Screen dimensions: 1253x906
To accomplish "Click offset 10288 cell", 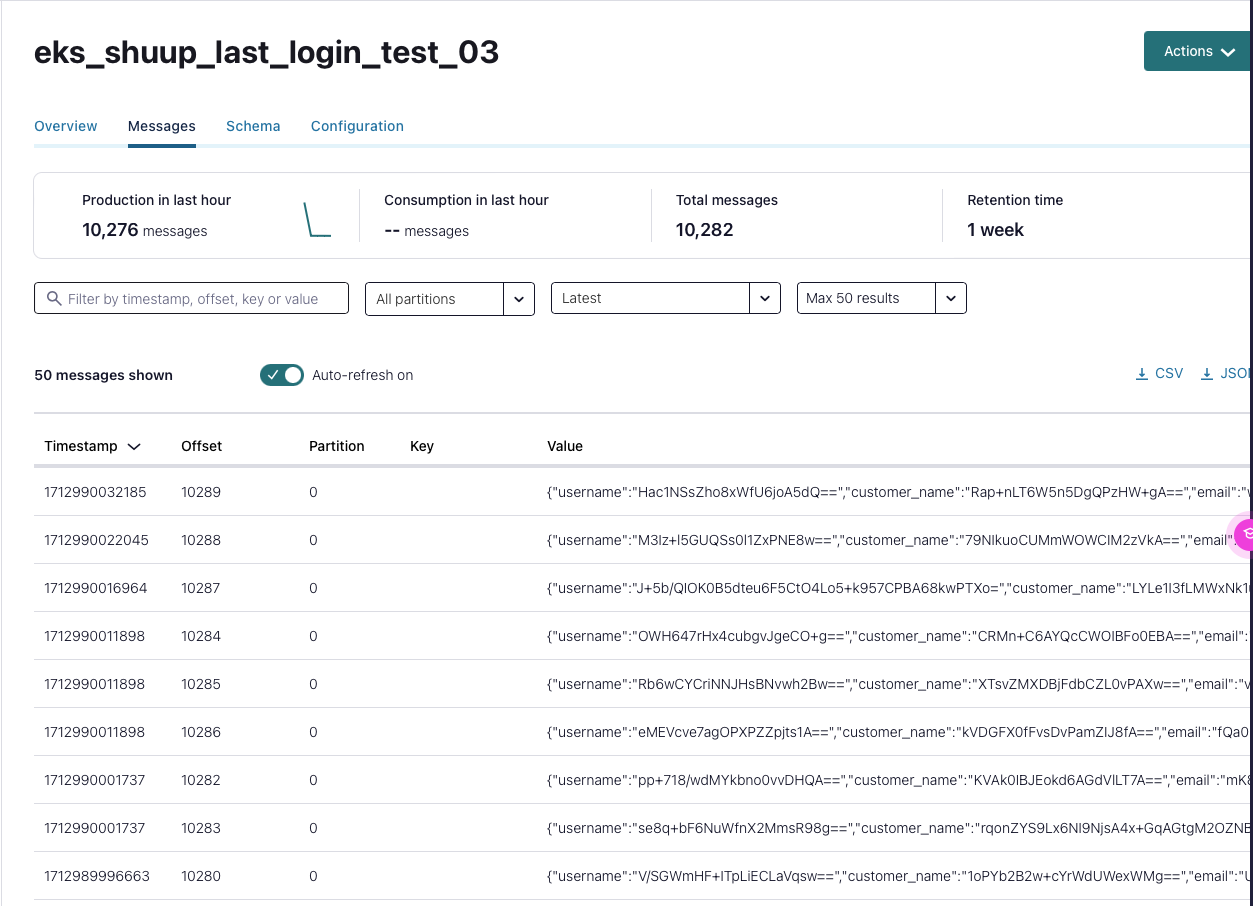I will tap(201, 540).
